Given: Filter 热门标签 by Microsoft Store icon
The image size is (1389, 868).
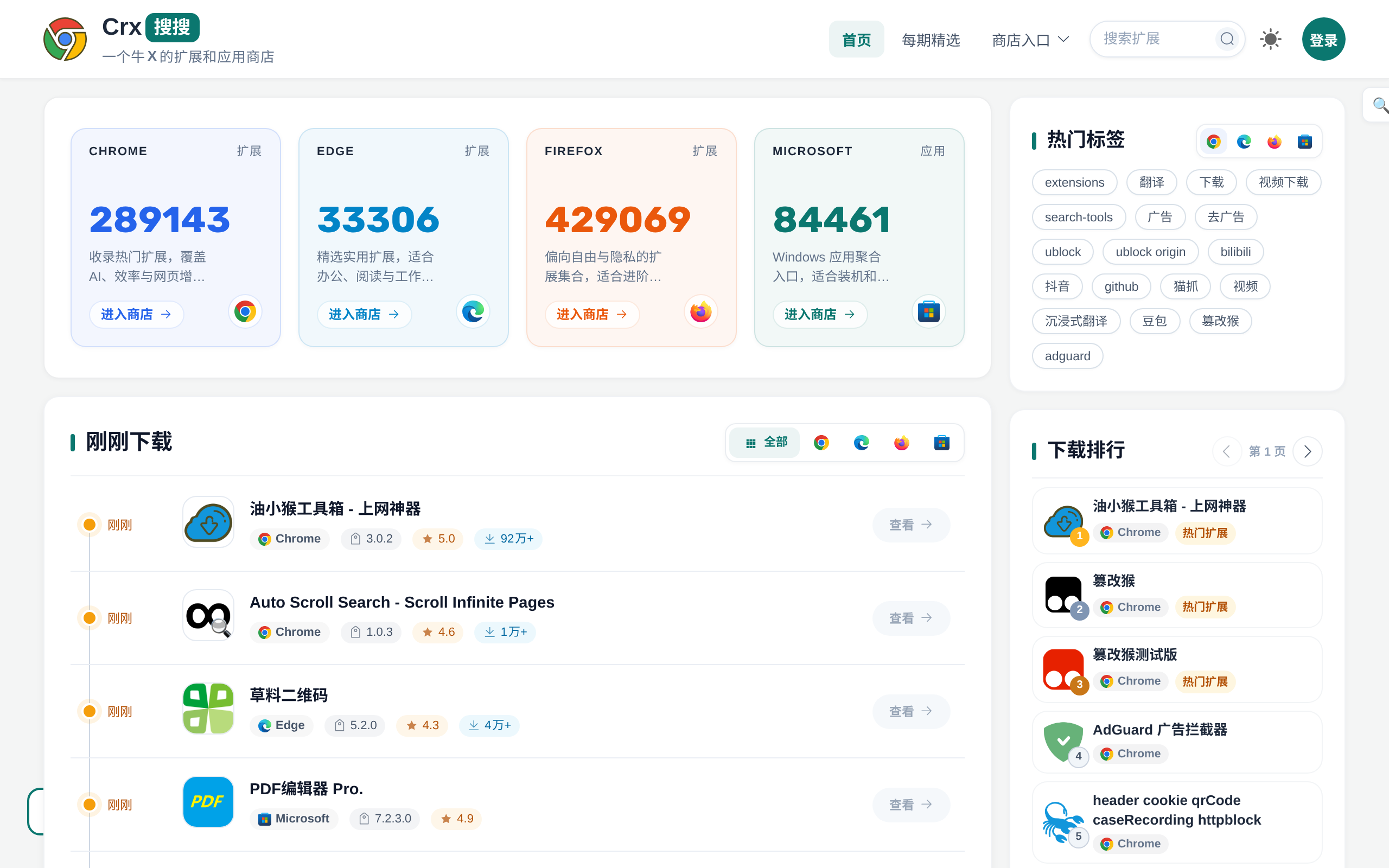Looking at the screenshot, I should 1304,141.
